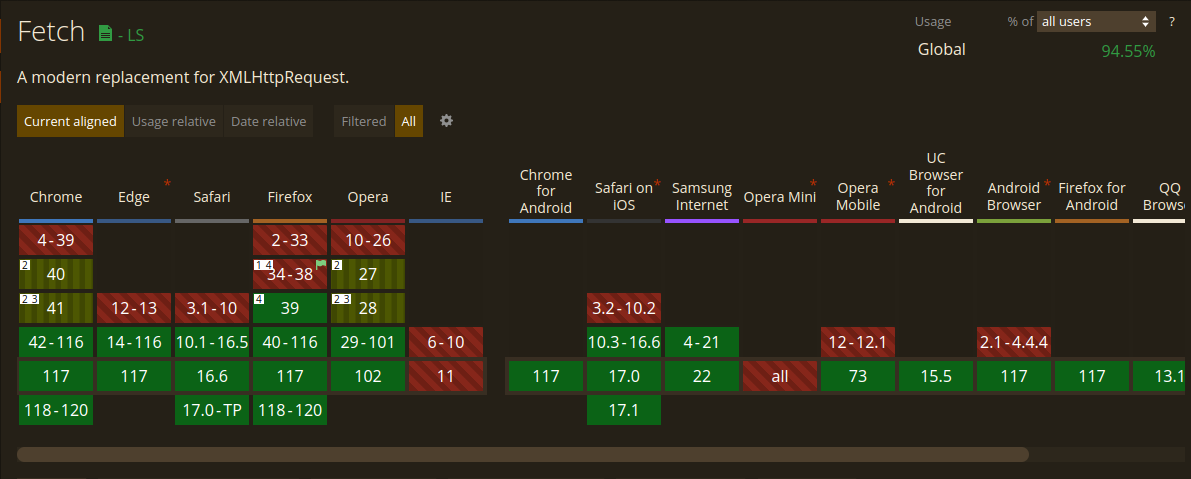Click the Safari 3.1-10 cell
The height and width of the screenshot is (479, 1191).
212,308
